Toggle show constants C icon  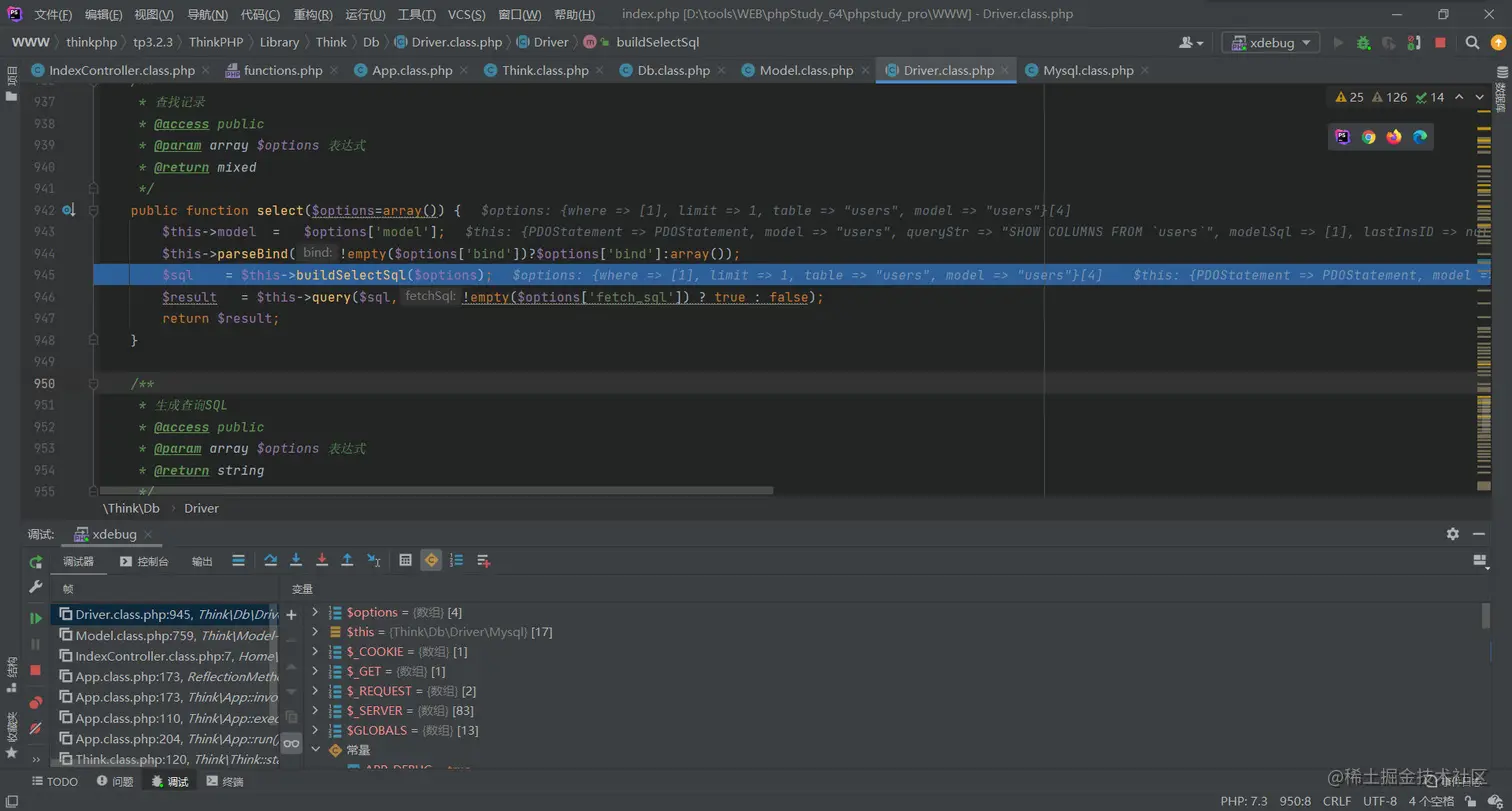coord(431,560)
